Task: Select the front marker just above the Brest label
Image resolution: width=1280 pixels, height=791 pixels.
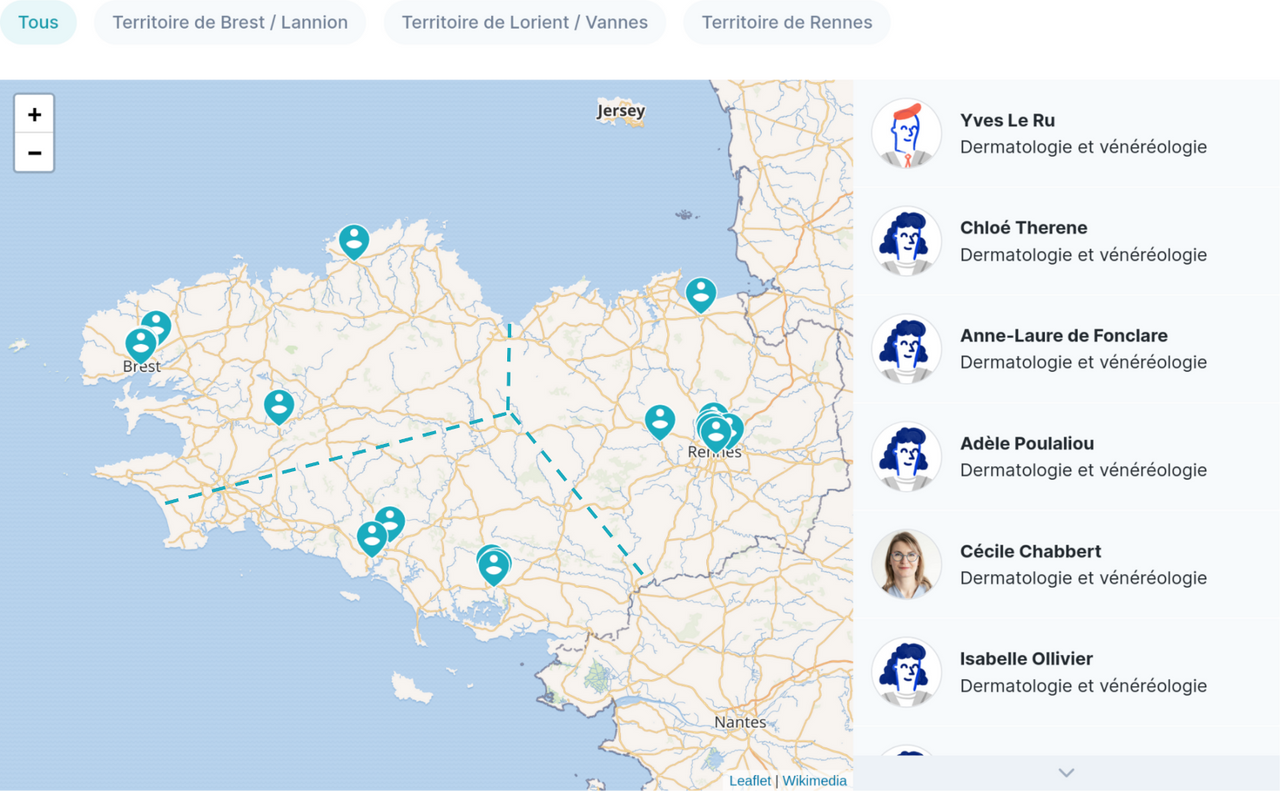Action: click(141, 345)
